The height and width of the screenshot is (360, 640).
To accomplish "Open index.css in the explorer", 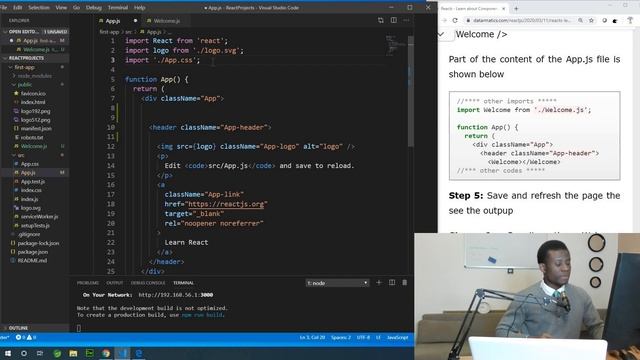I will [x=31, y=190].
